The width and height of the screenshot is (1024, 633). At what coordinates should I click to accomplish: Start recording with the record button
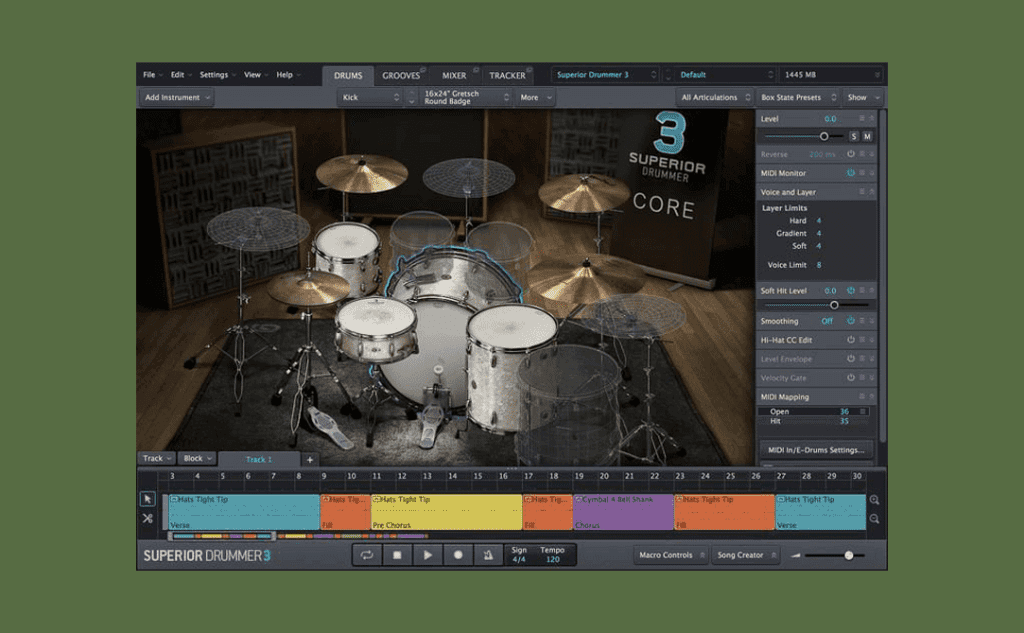tap(458, 555)
